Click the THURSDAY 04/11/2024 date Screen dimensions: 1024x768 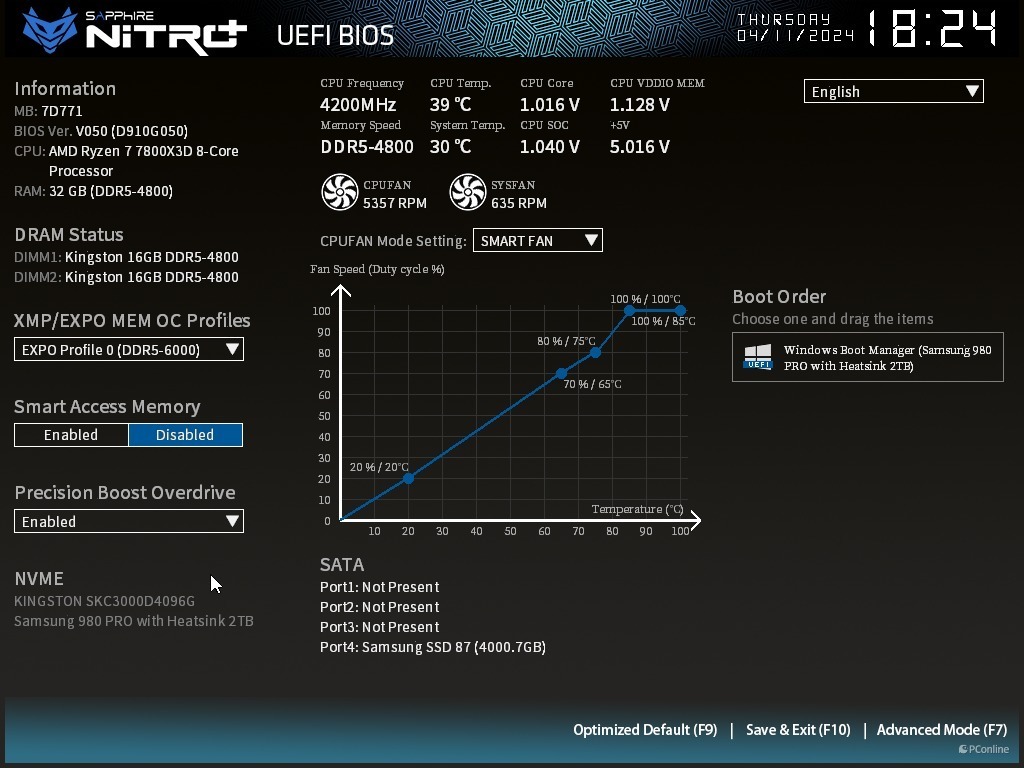point(795,27)
